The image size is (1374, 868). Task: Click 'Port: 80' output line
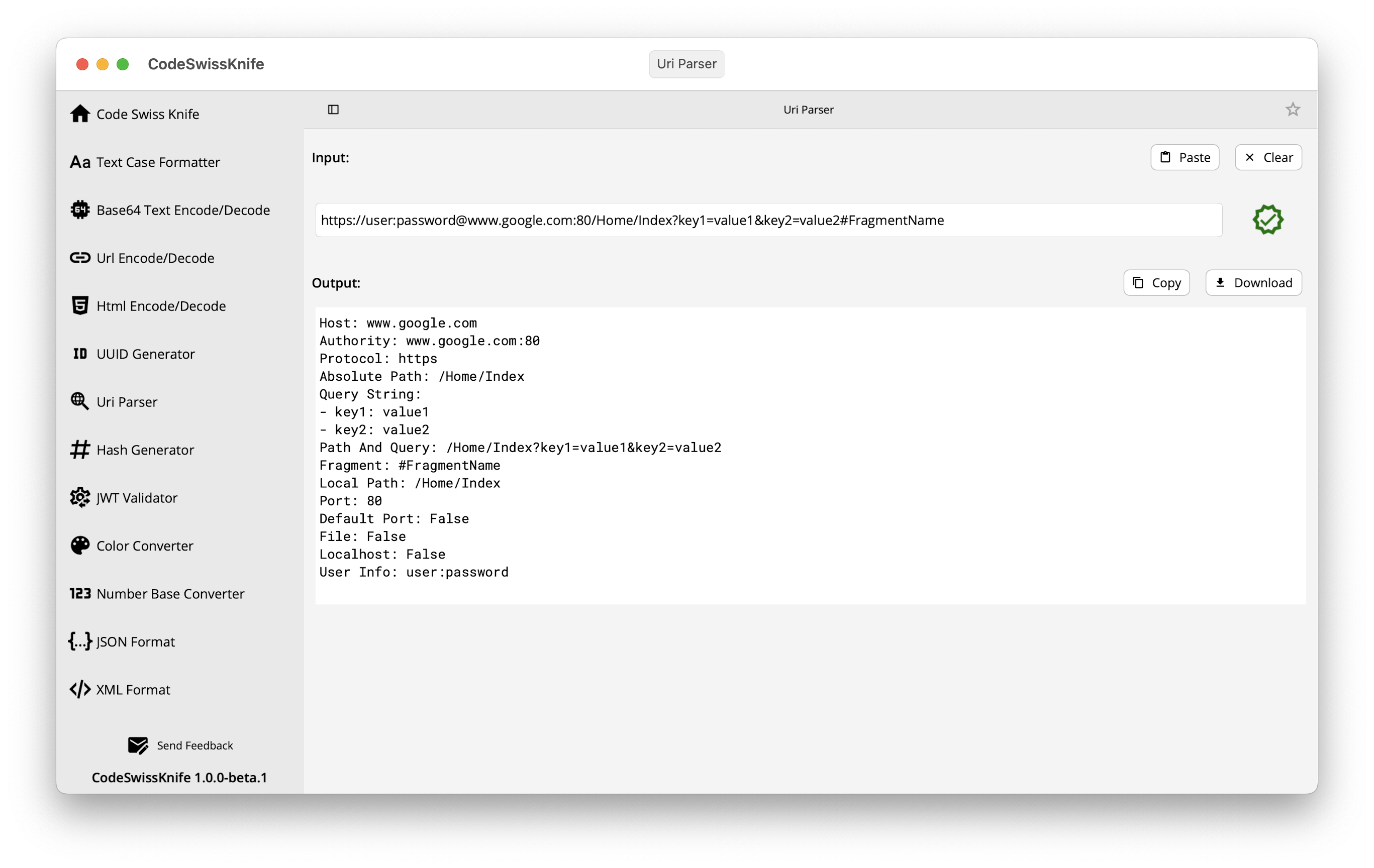point(350,501)
